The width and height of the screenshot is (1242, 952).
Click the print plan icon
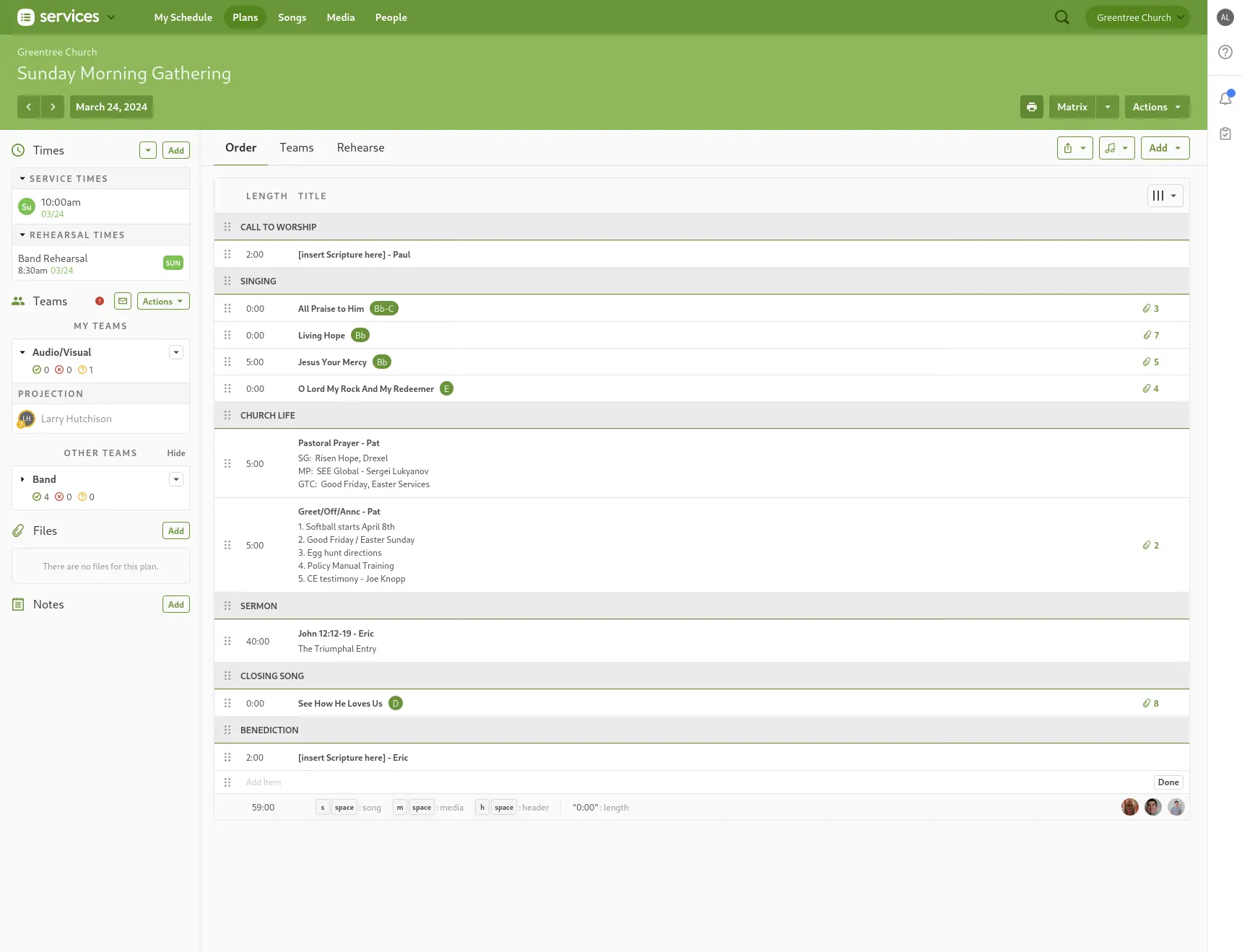pos(1031,107)
